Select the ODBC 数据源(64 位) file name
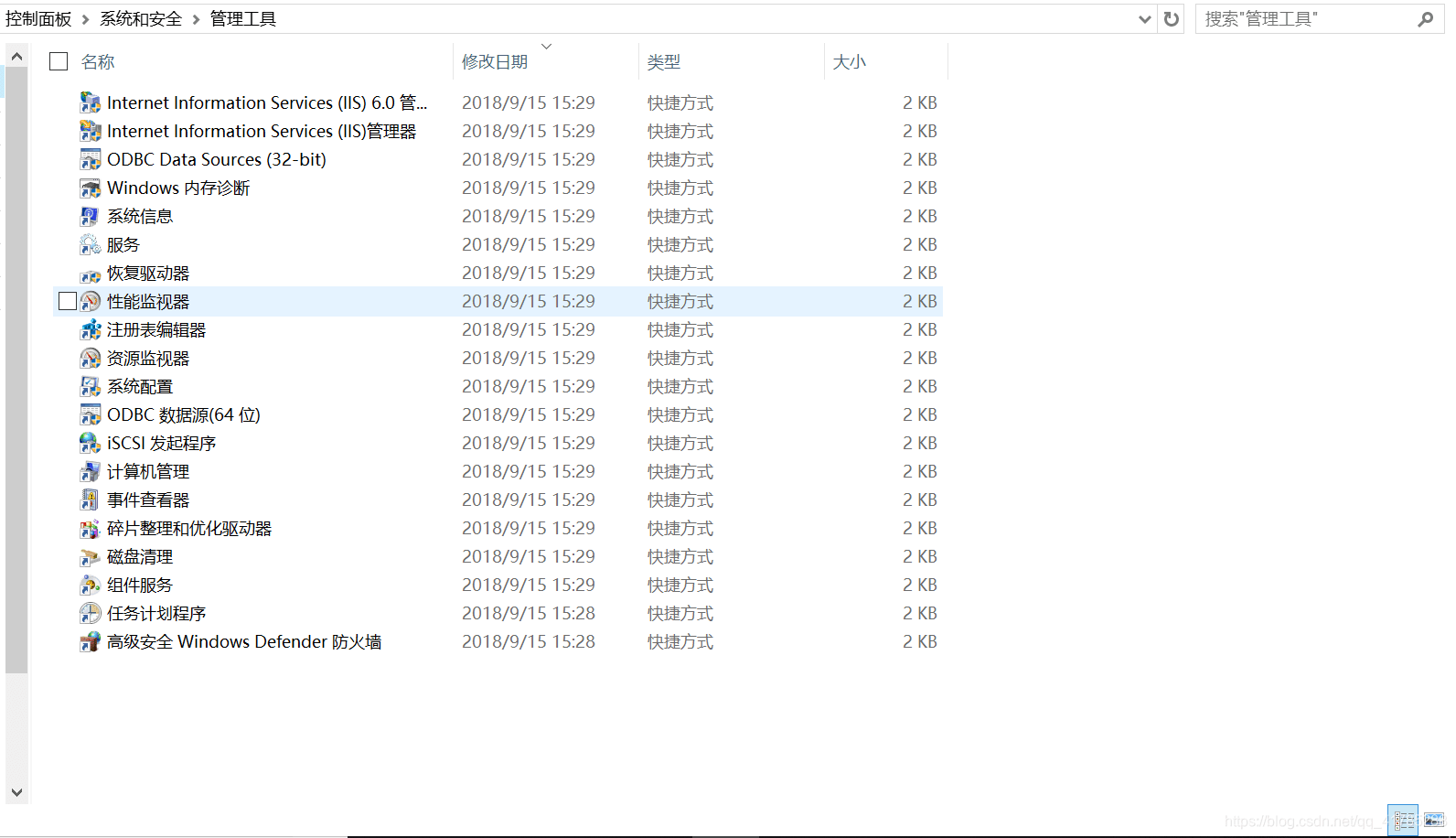The image size is (1456, 838). coord(184,414)
